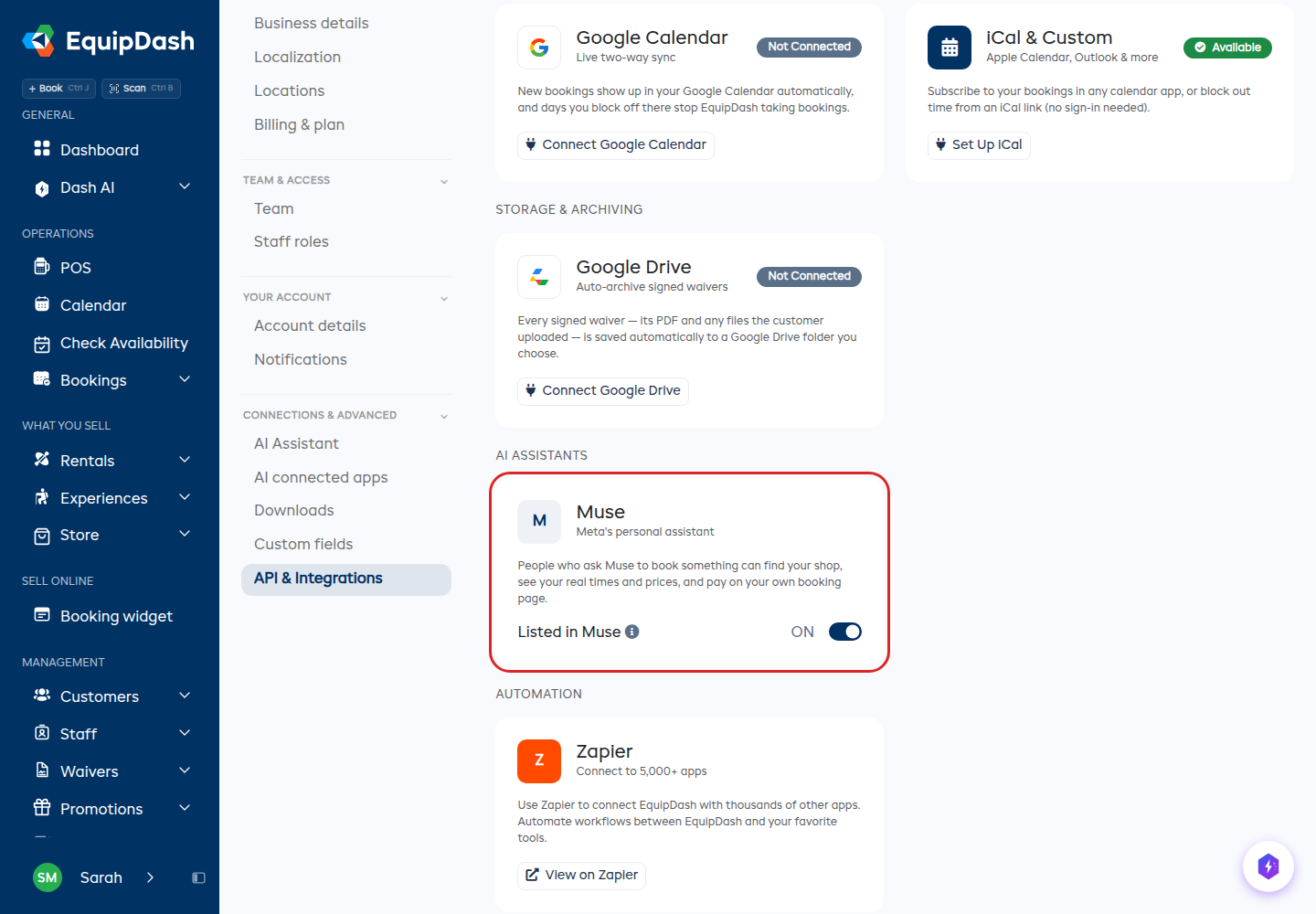Turn off the Listed in Muse toggle
Viewport: 1316px width, 914px height.
click(x=845, y=632)
